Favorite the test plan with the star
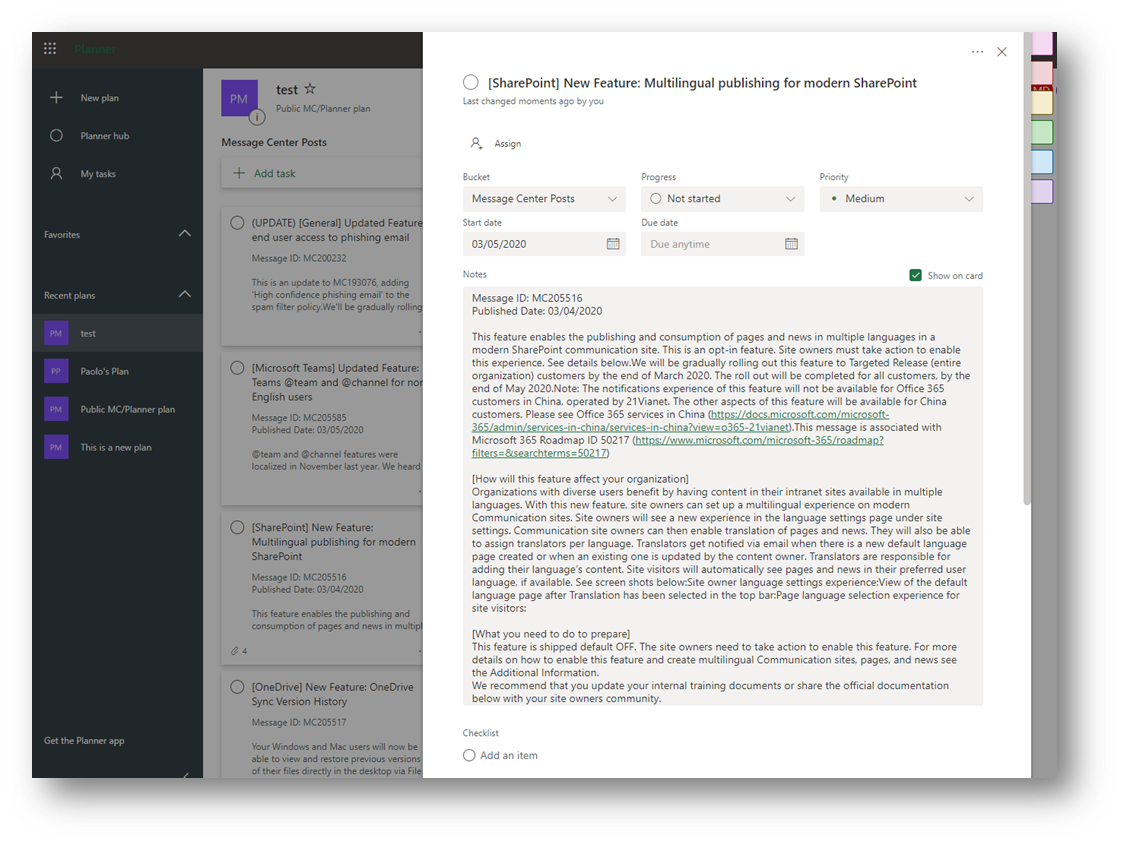Viewport: 1122px width, 843px height. 310,89
